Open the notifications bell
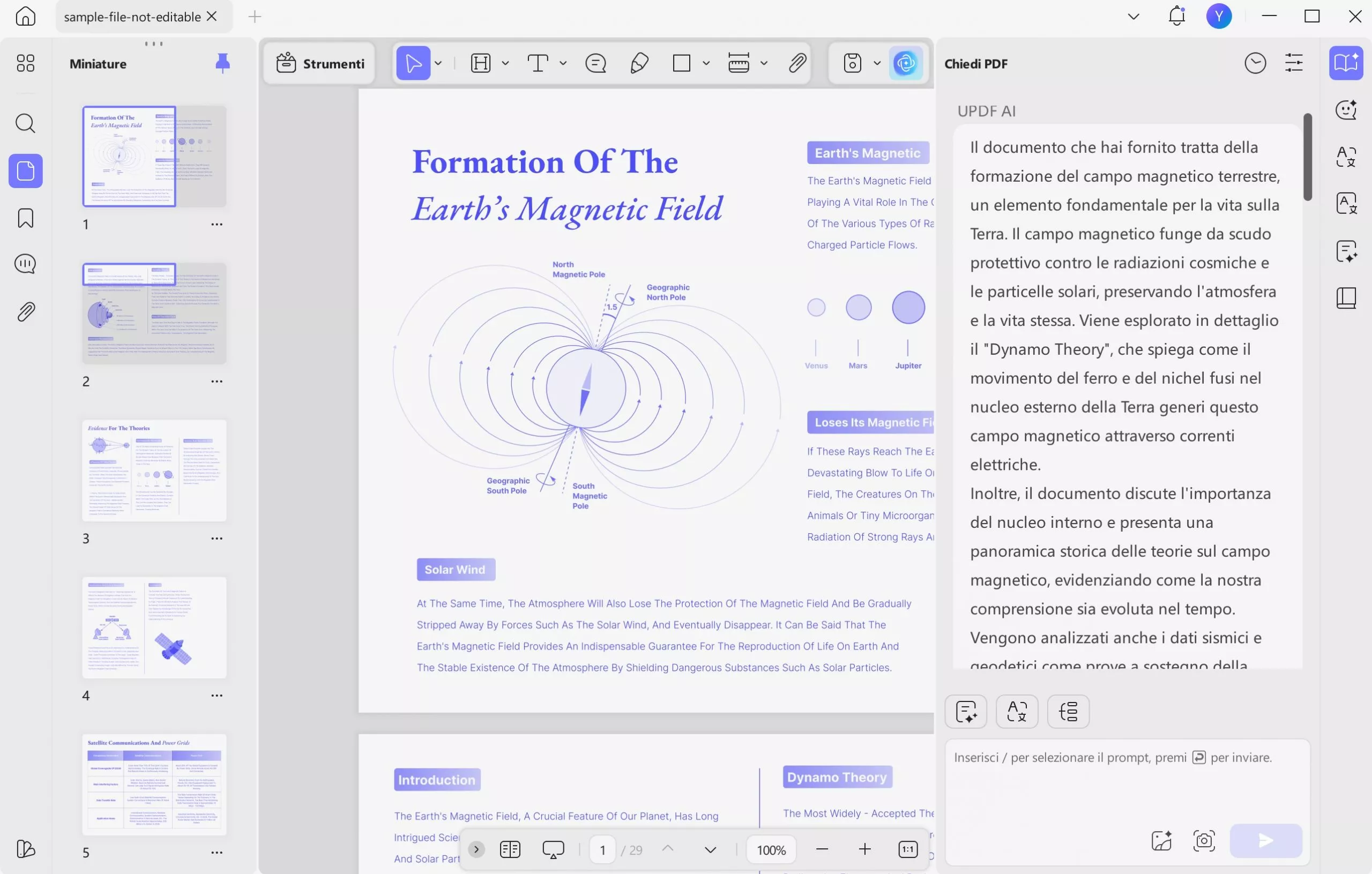 click(x=1176, y=16)
